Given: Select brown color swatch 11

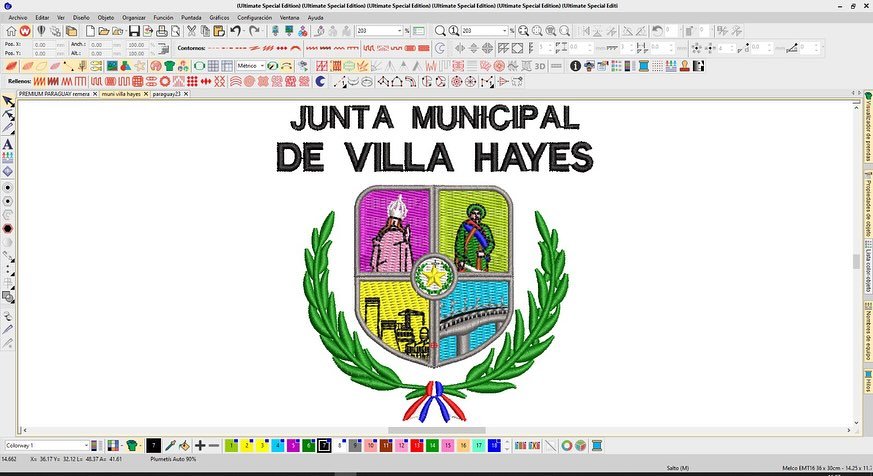Looking at the screenshot, I should pos(386,445).
